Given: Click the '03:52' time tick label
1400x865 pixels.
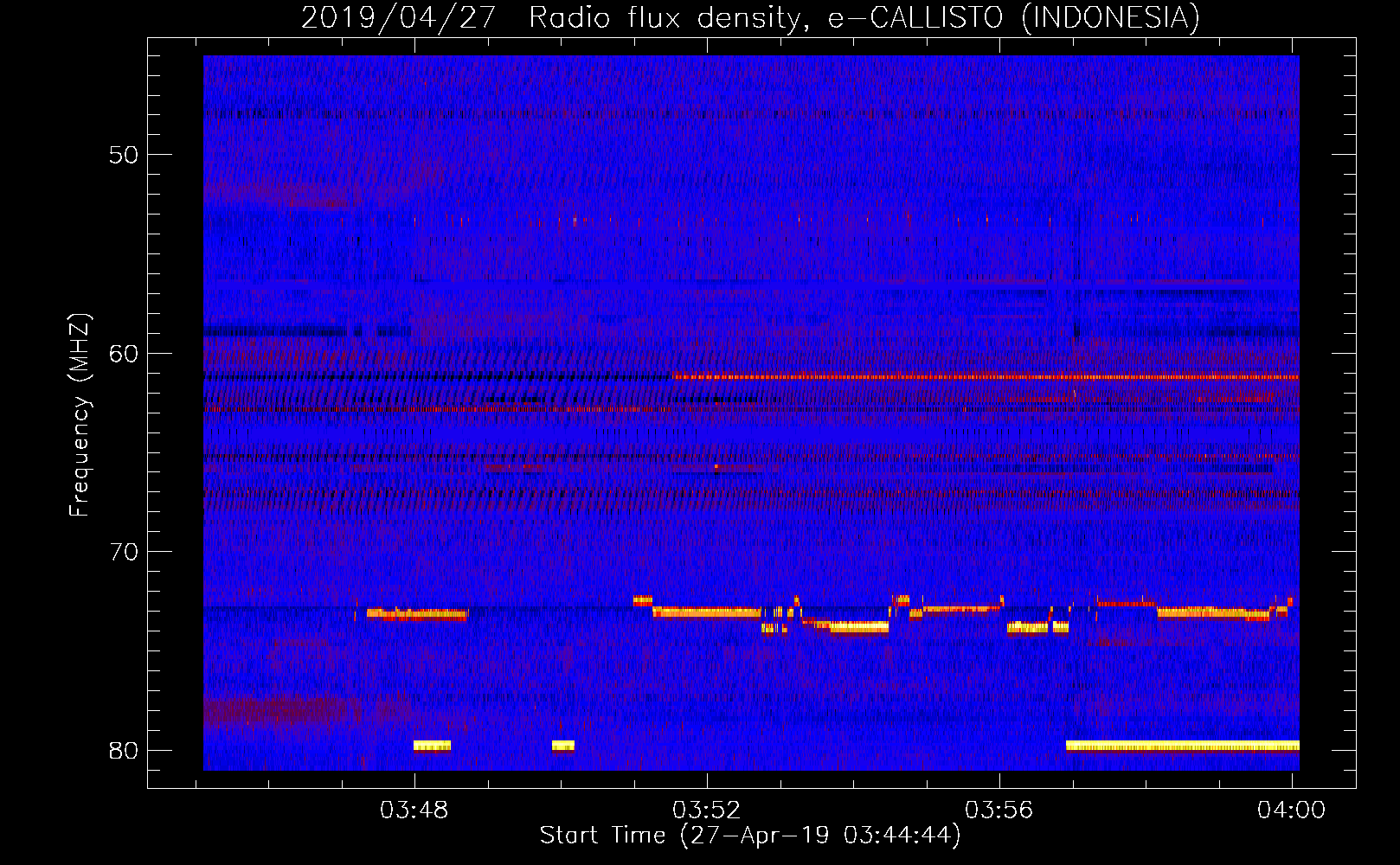Looking at the screenshot, I should 707,810.
